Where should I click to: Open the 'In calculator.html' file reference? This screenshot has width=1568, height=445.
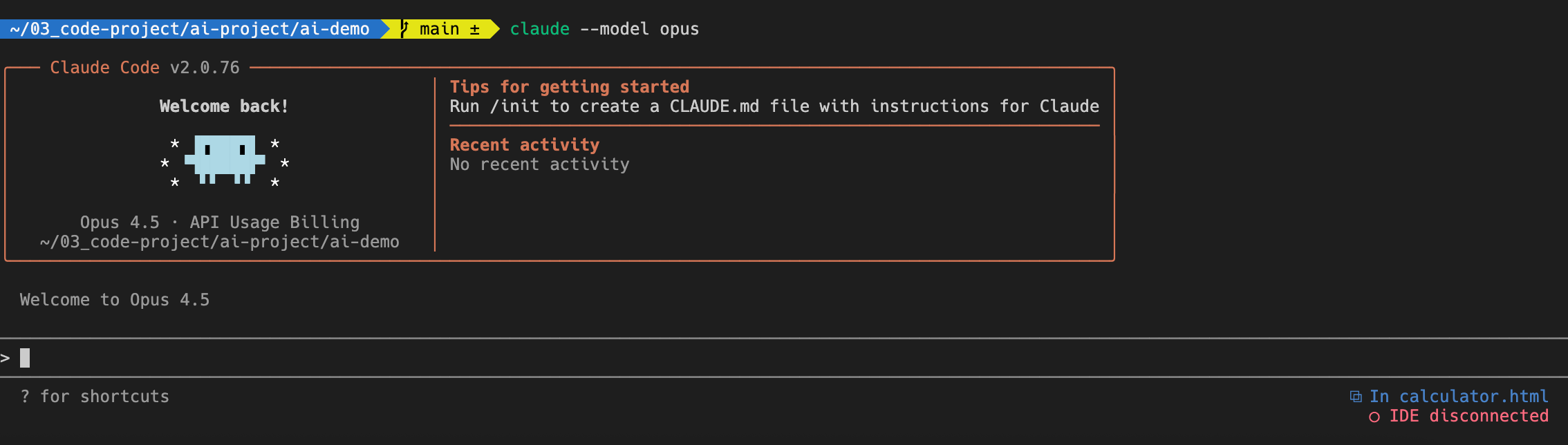pos(1459,397)
